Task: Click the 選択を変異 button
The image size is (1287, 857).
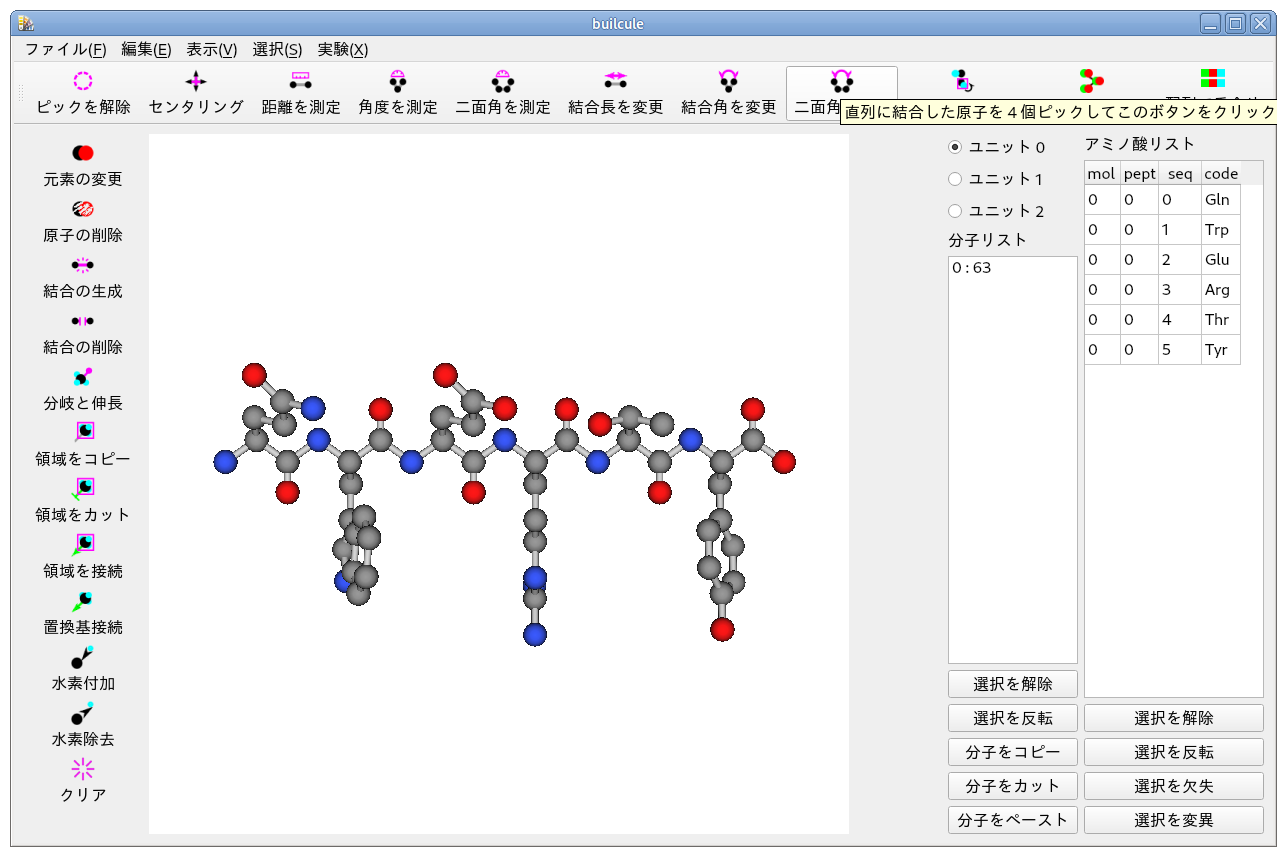Action: [1173, 820]
